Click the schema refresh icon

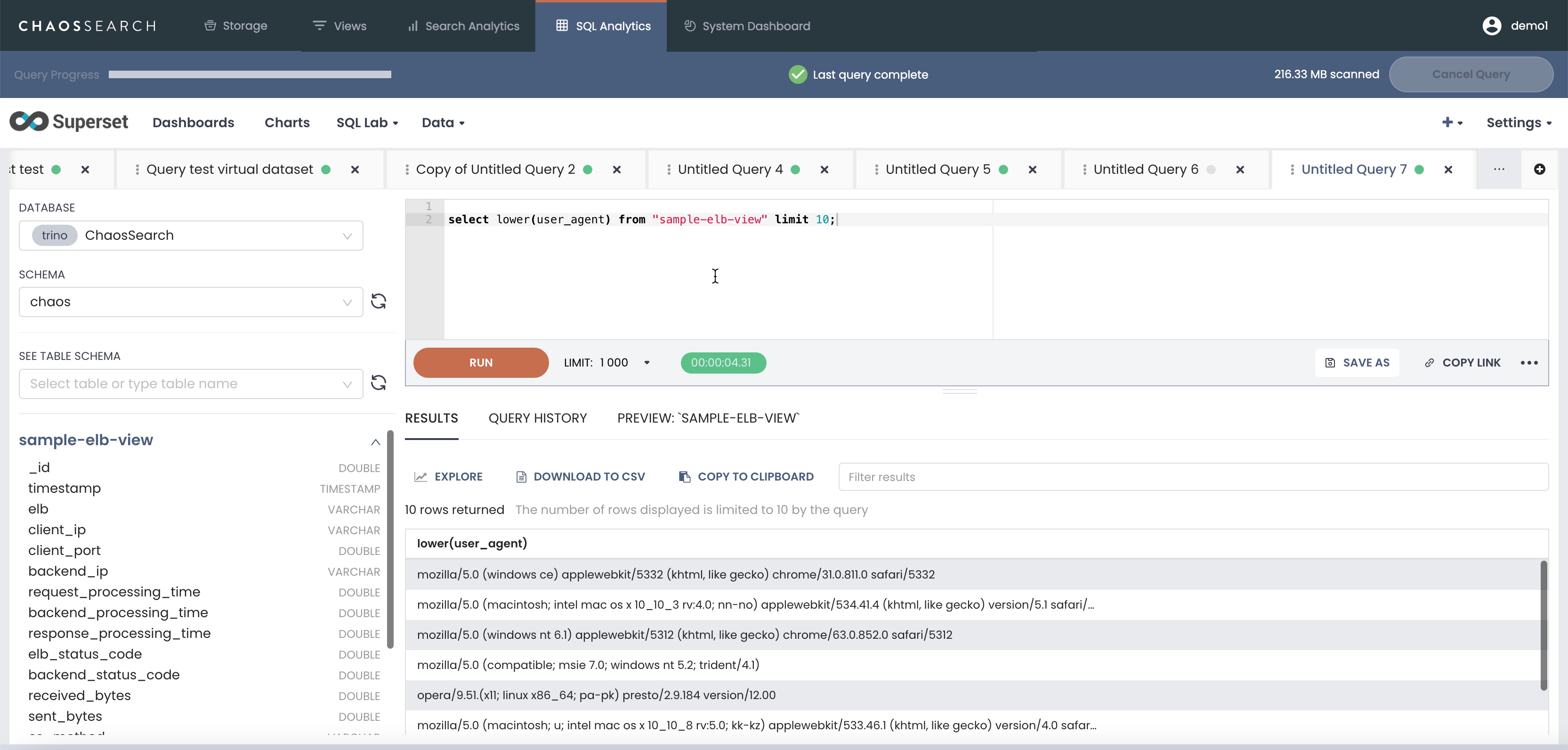pos(379,302)
